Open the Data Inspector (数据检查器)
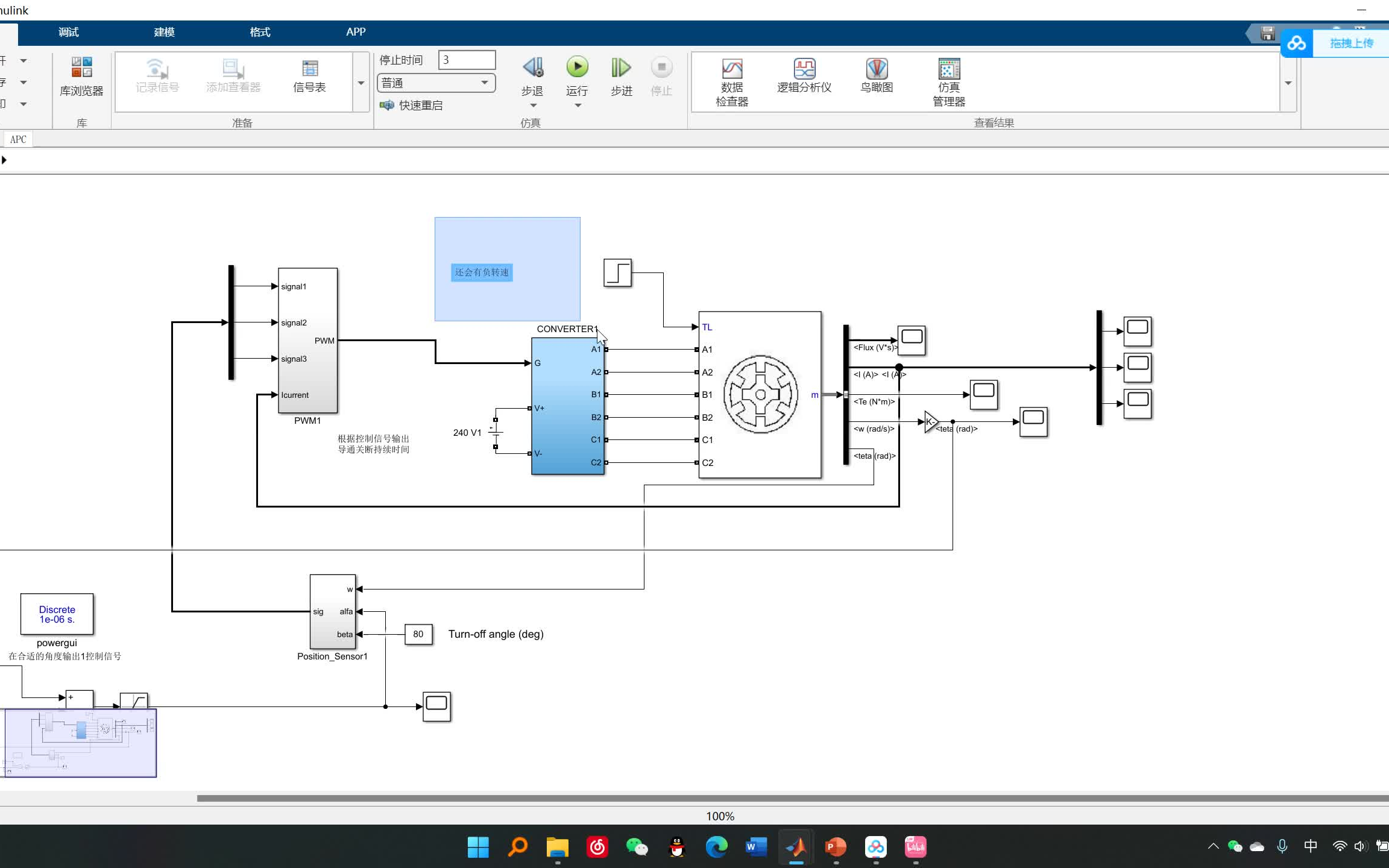This screenshot has width=1389, height=868. click(732, 83)
